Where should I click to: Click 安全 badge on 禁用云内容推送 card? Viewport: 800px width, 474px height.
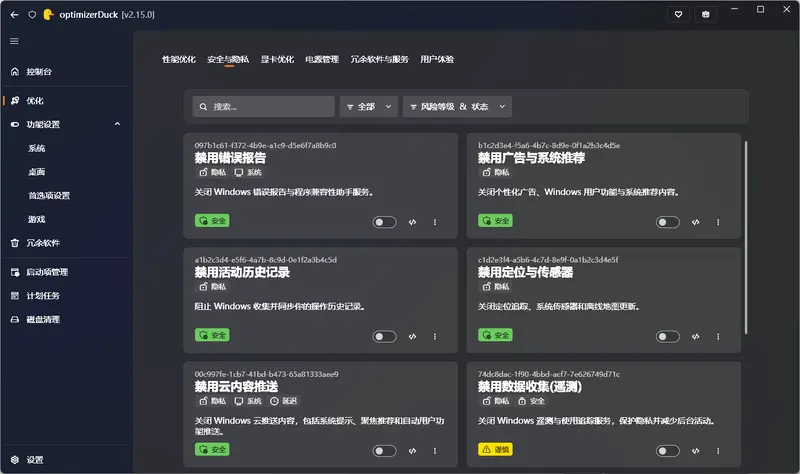pos(212,449)
